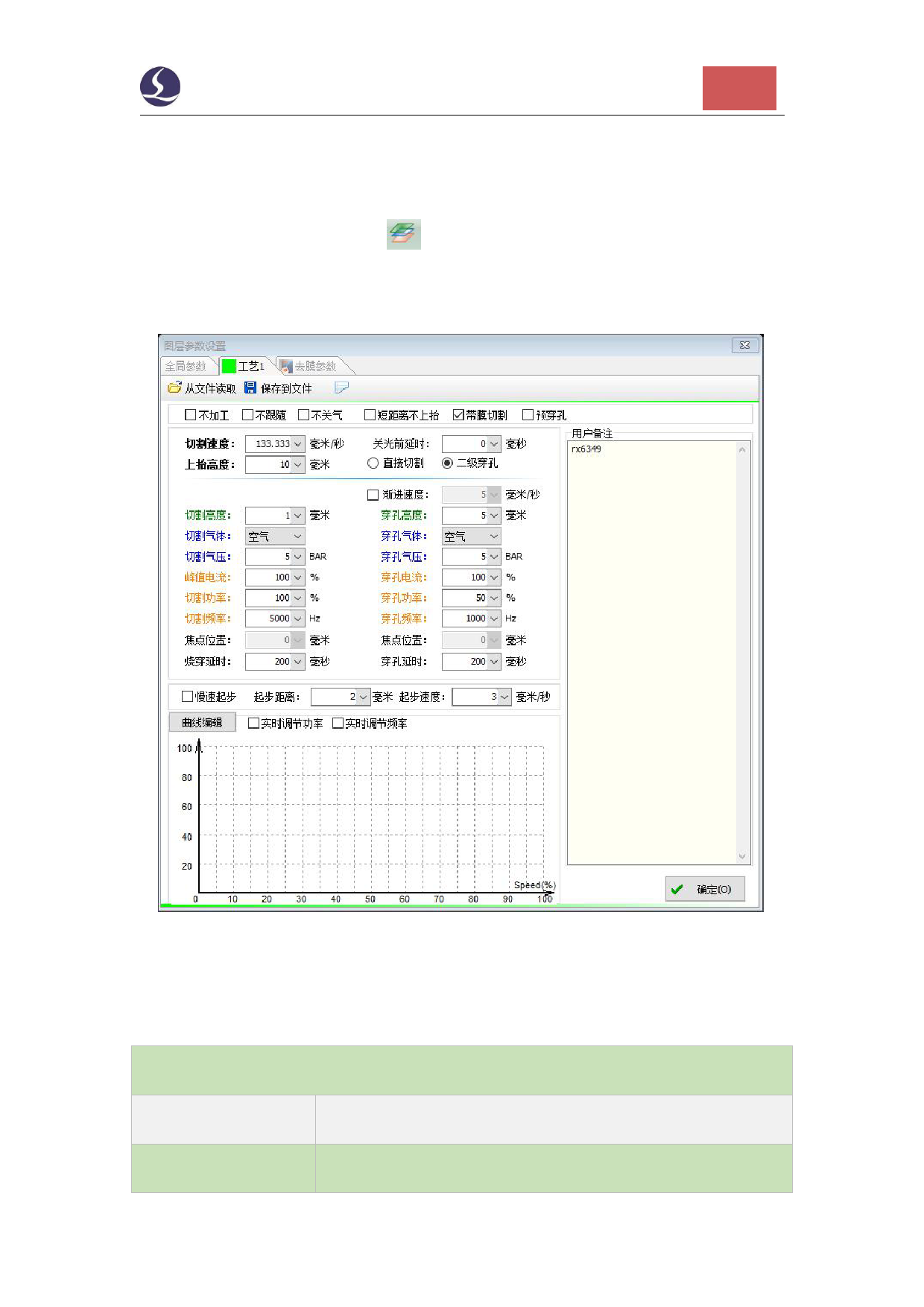
Task: Click the layers icon above the dialog
Action: click(403, 234)
